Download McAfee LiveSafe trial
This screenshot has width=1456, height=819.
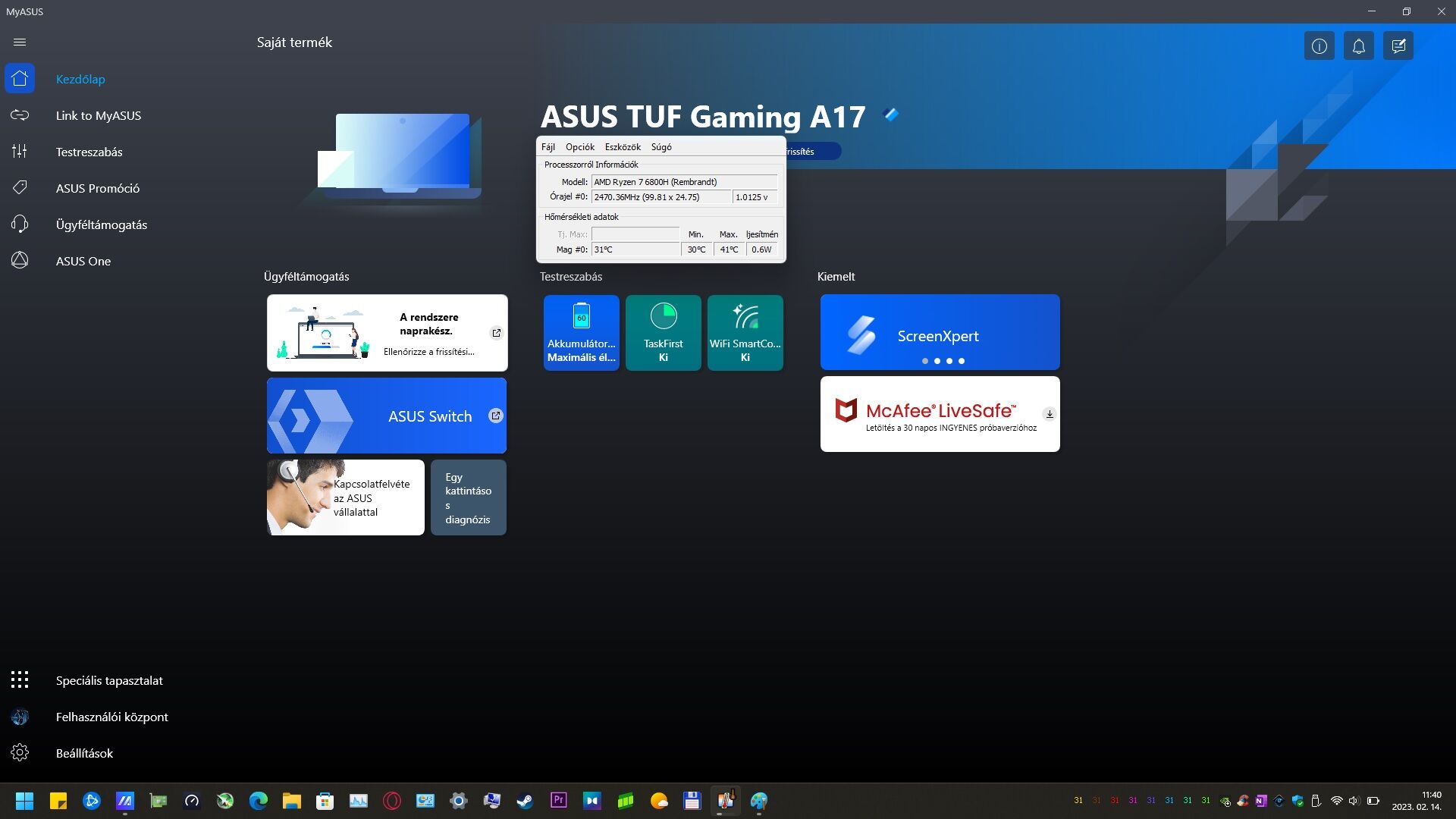(940, 414)
